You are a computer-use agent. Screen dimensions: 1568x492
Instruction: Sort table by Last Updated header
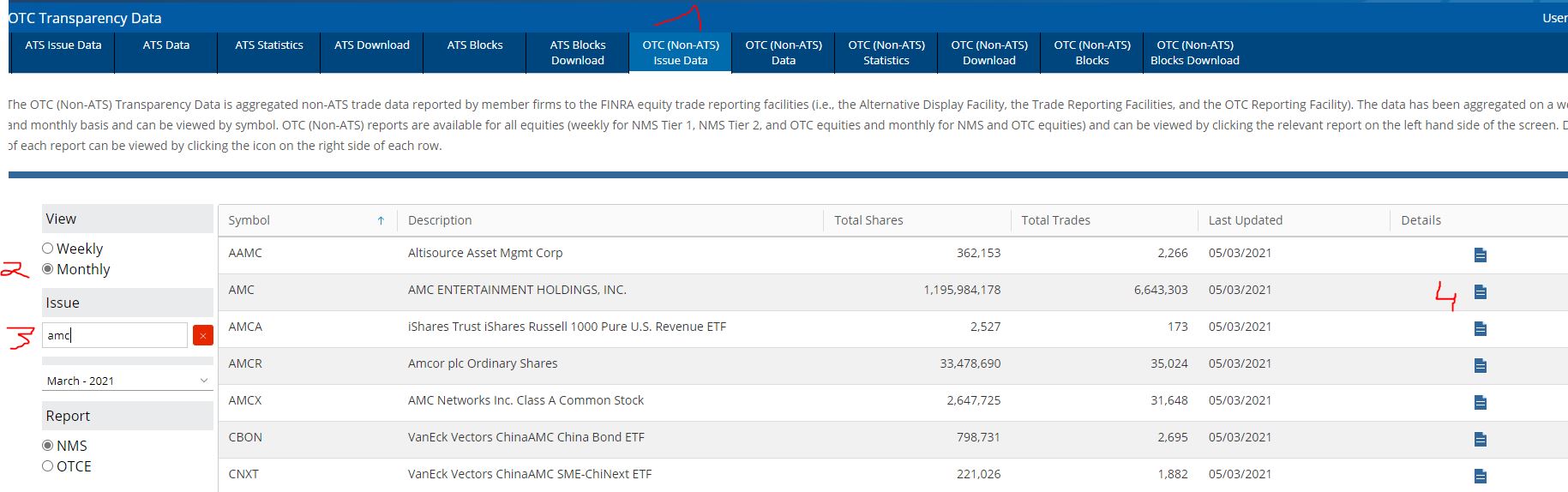1245,220
